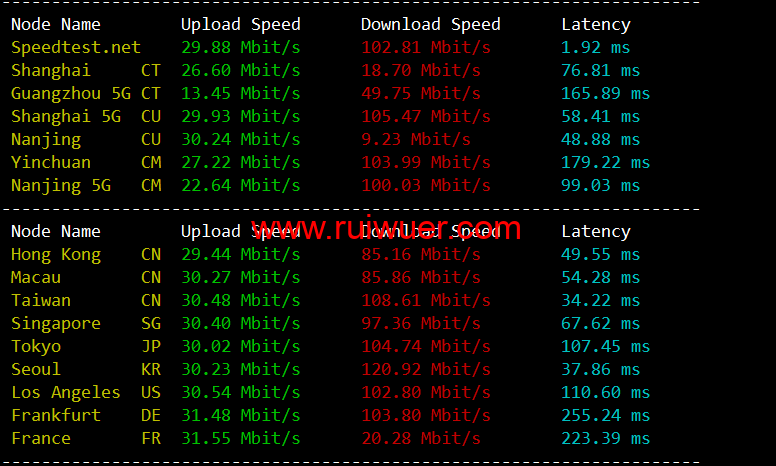Click Macau upload speed 30.27 Mbit/s
776x466 pixels.
[x=240, y=277]
